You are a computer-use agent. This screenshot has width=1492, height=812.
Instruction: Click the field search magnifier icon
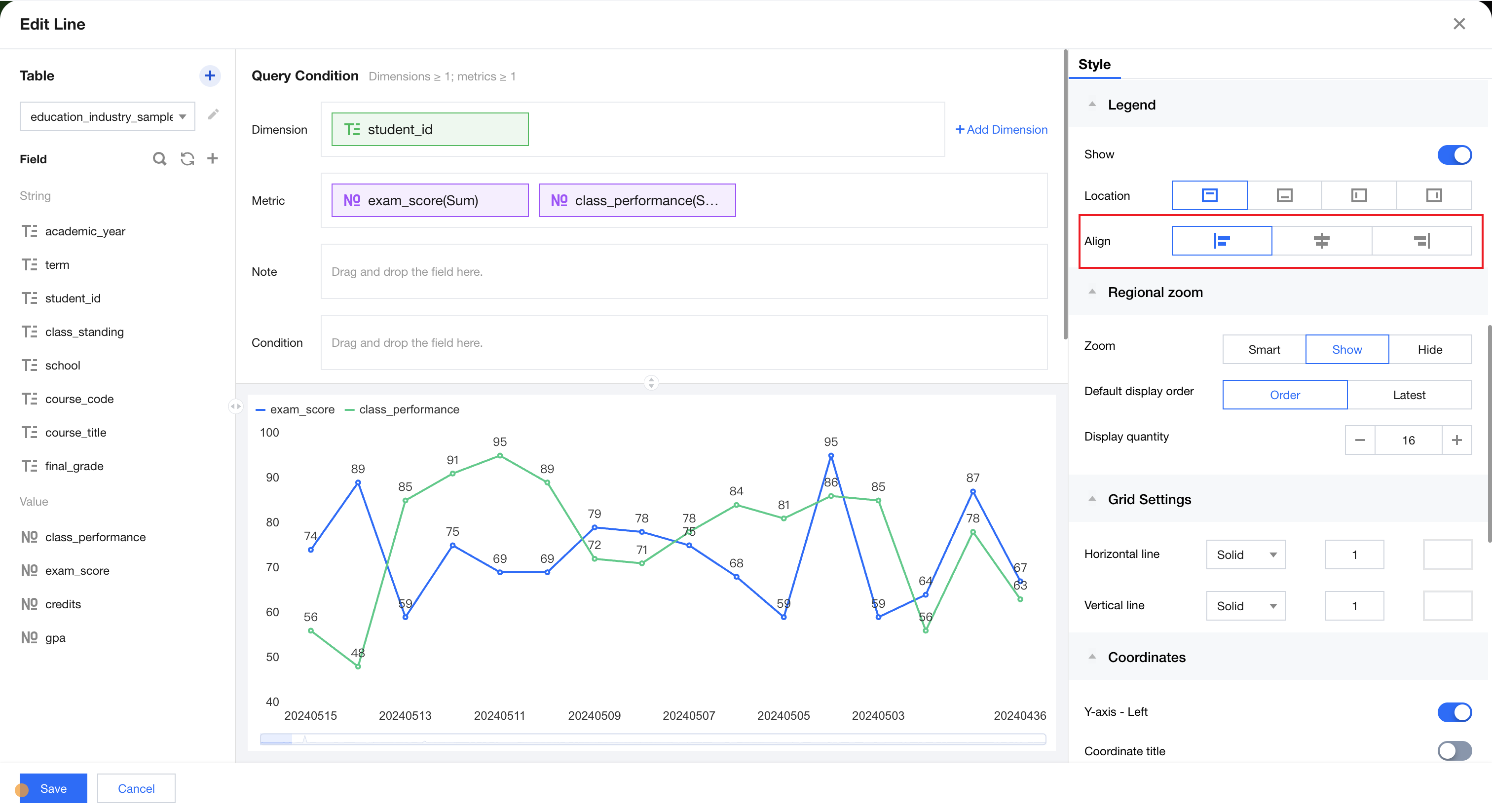[x=159, y=159]
